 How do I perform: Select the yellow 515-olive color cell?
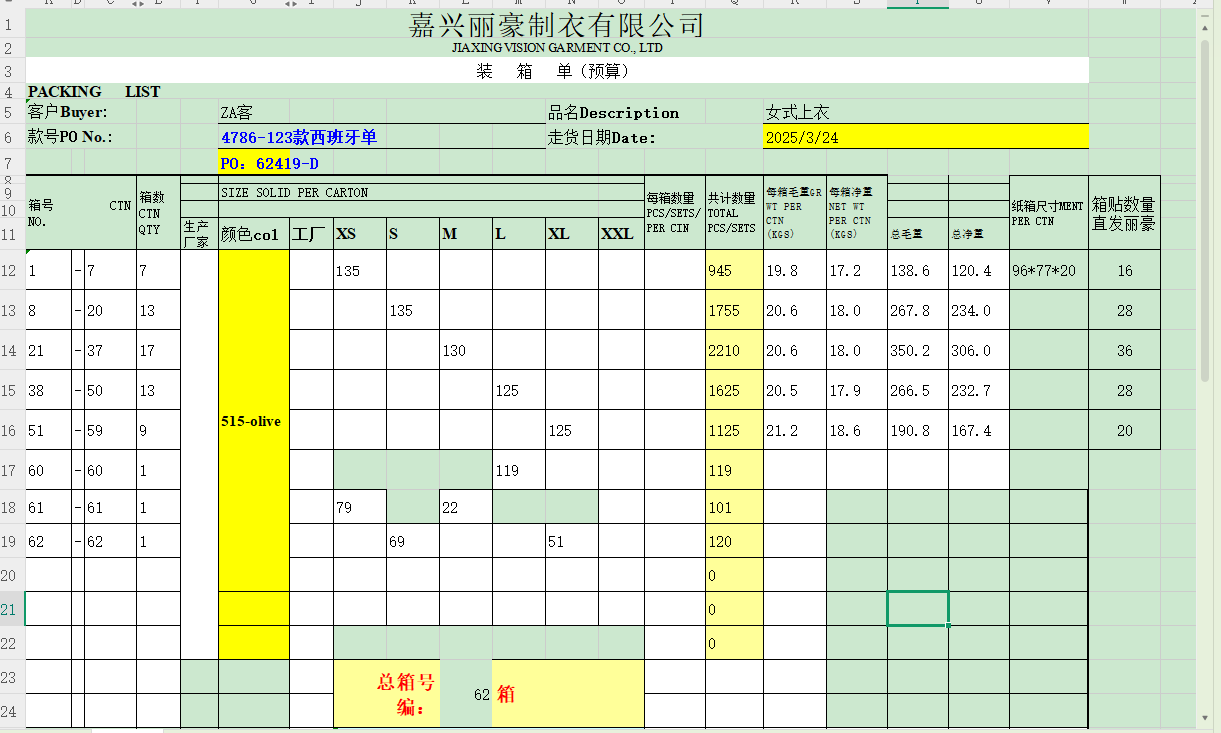[253, 421]
